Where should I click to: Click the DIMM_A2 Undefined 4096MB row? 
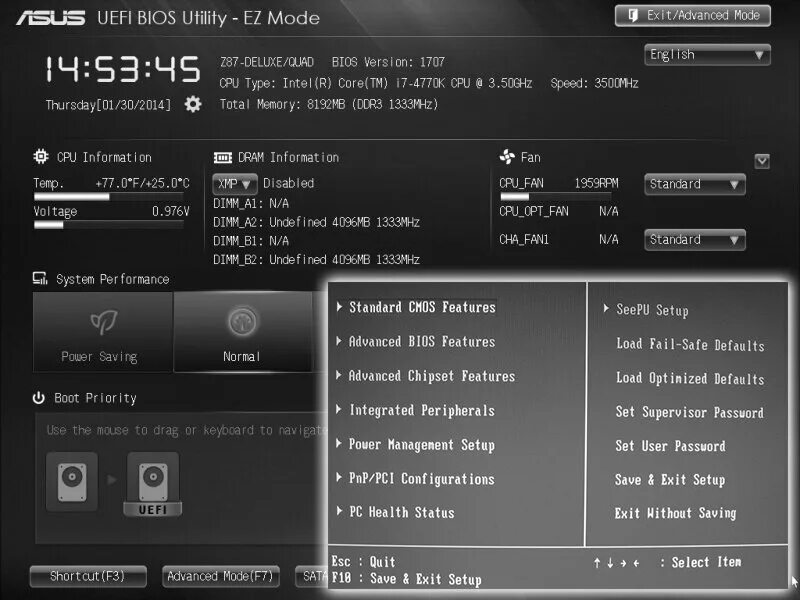[316, 222]
